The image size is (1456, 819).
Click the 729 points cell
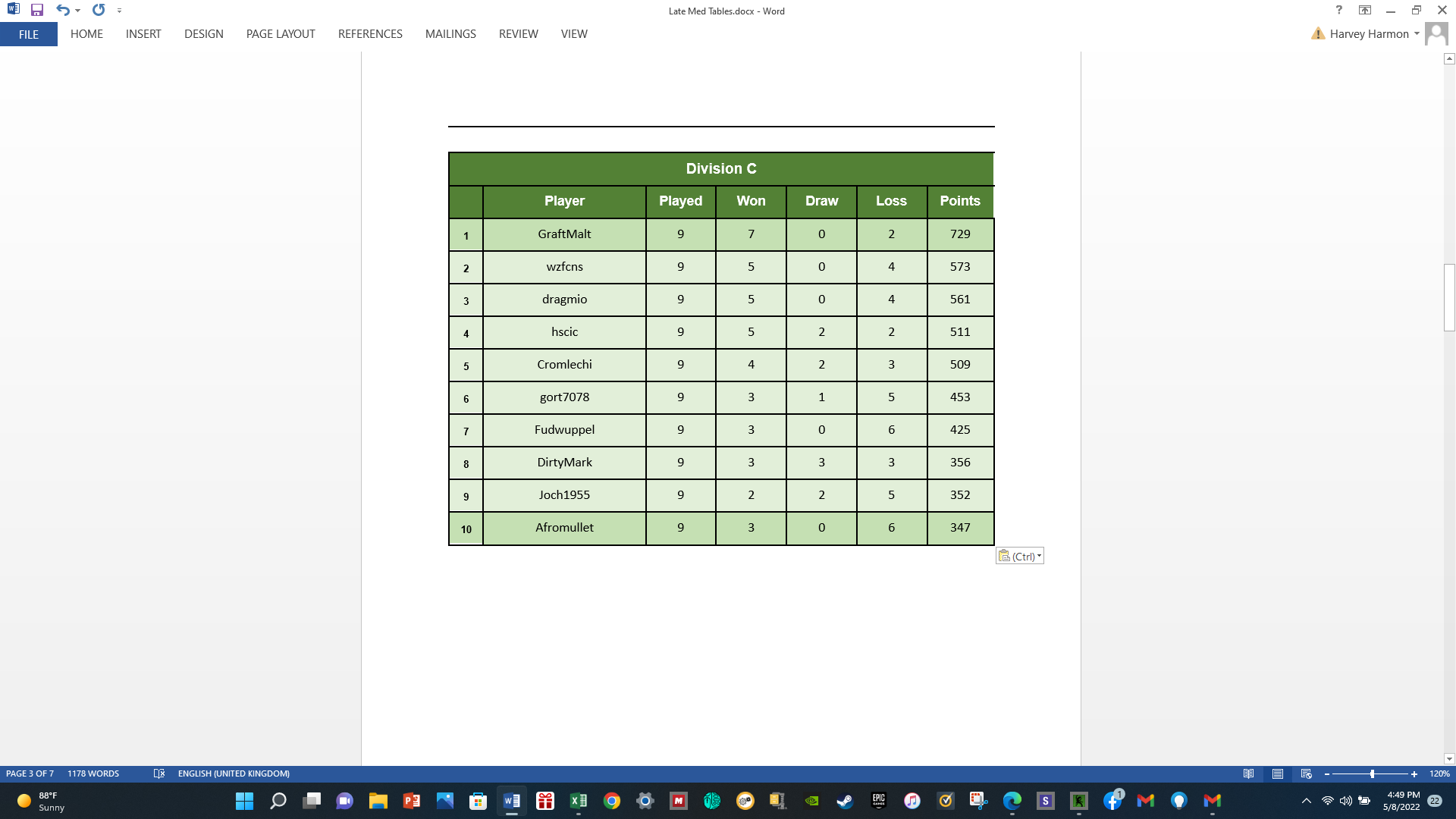pos(960,234)
